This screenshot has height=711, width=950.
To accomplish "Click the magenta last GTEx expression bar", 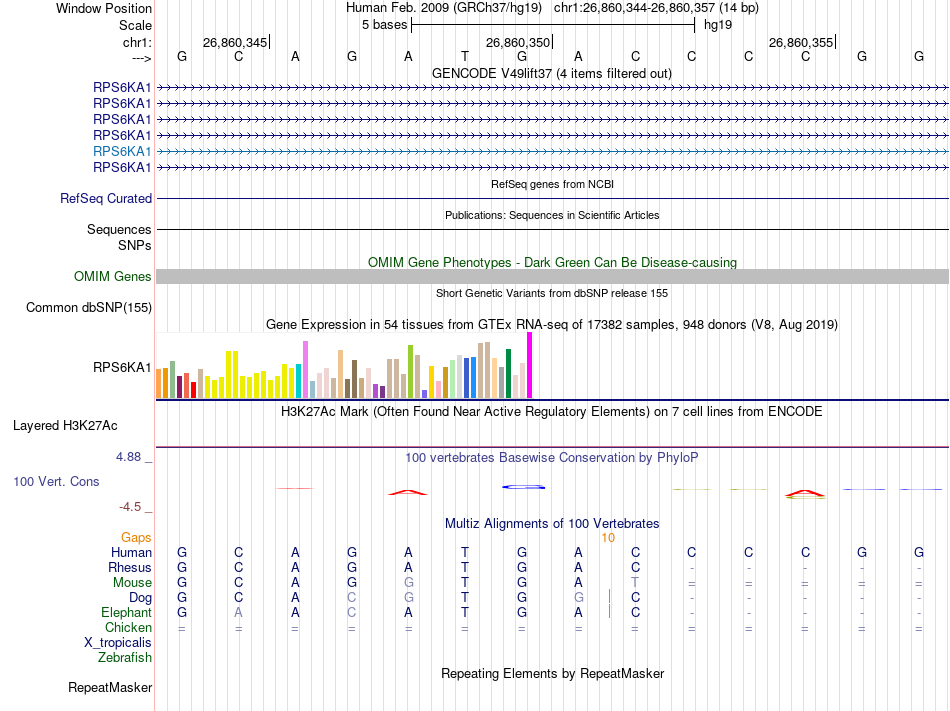I will [530, 365].
